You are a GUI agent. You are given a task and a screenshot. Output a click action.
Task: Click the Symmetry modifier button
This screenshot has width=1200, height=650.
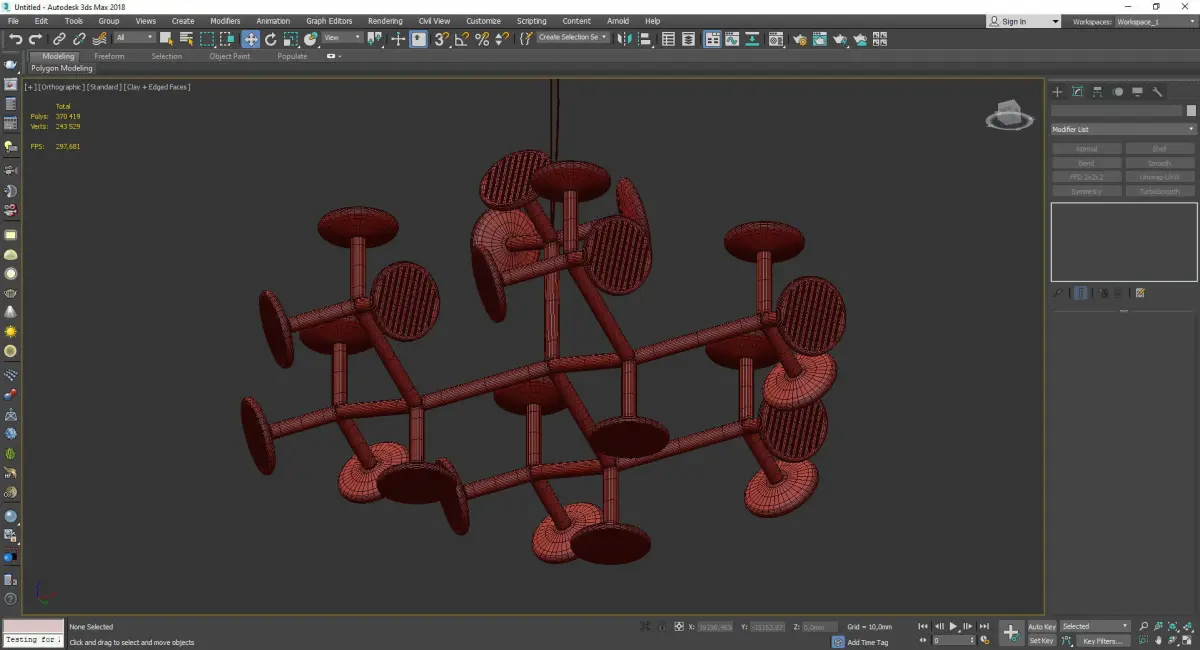pyautogui.click(x=1086, y=191)
